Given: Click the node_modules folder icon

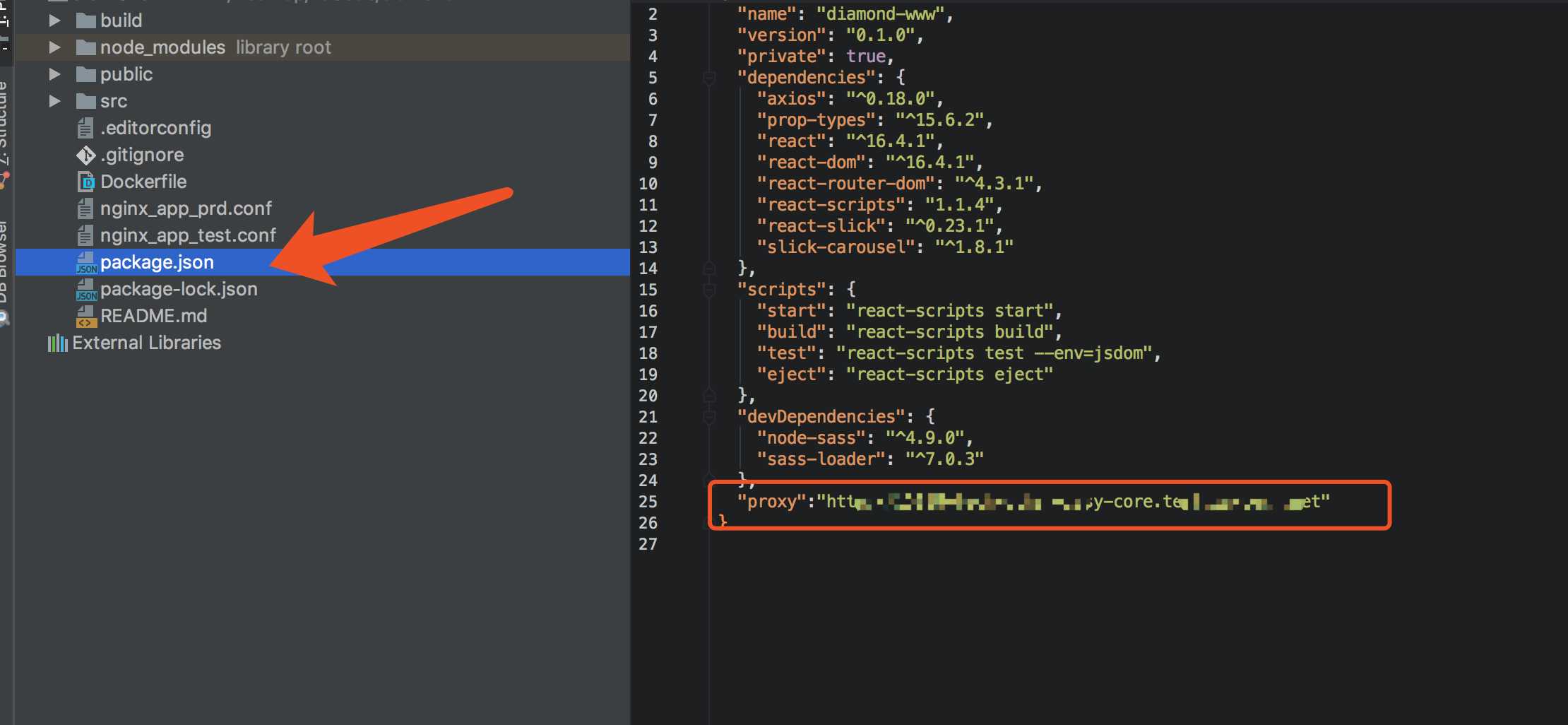Looking at the screenshot, I should (x=85, y=47).
